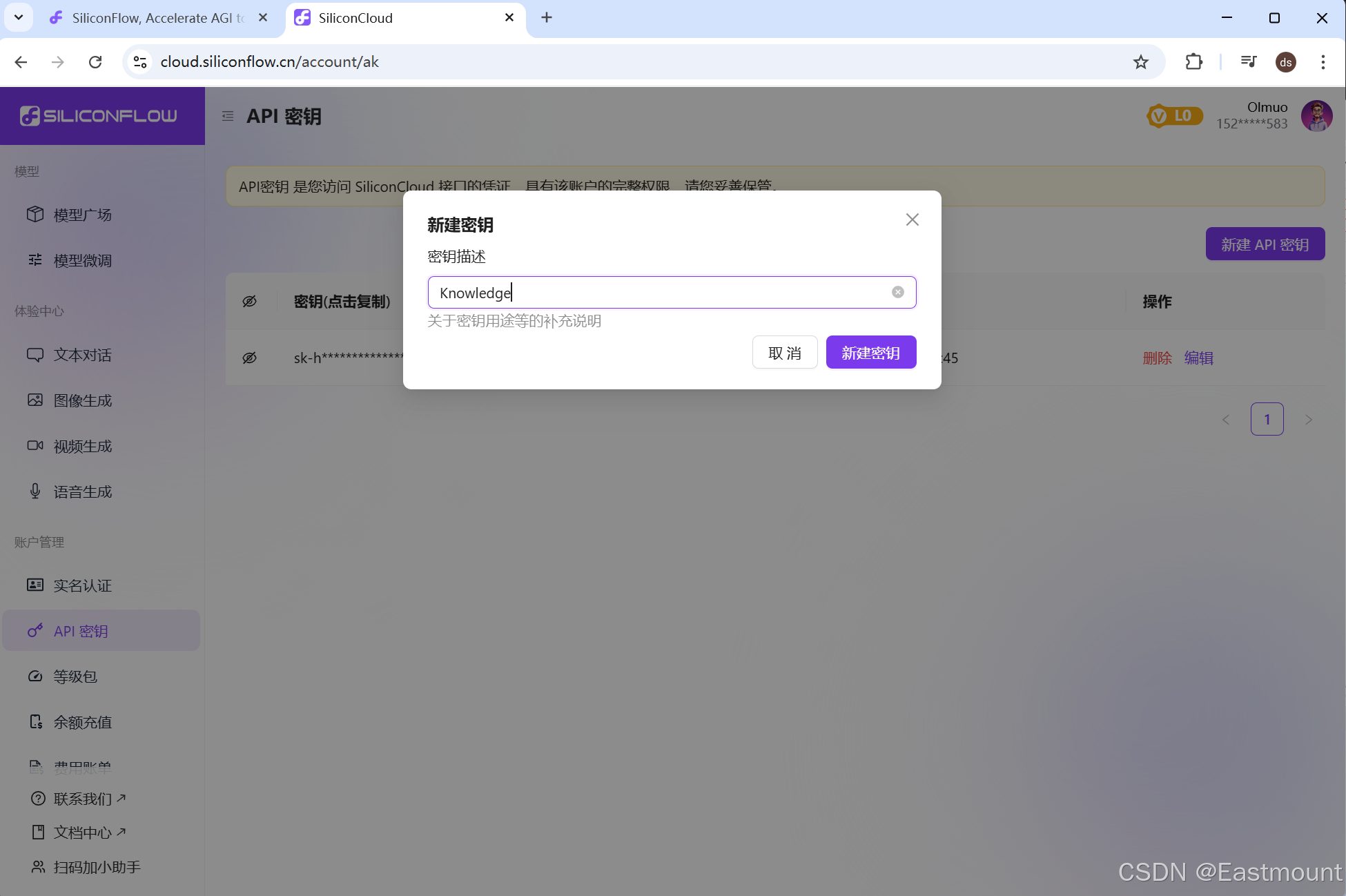The image size is (1346, 896).
Task: Click the 取消 cancel button
Action: click(784, 353)
